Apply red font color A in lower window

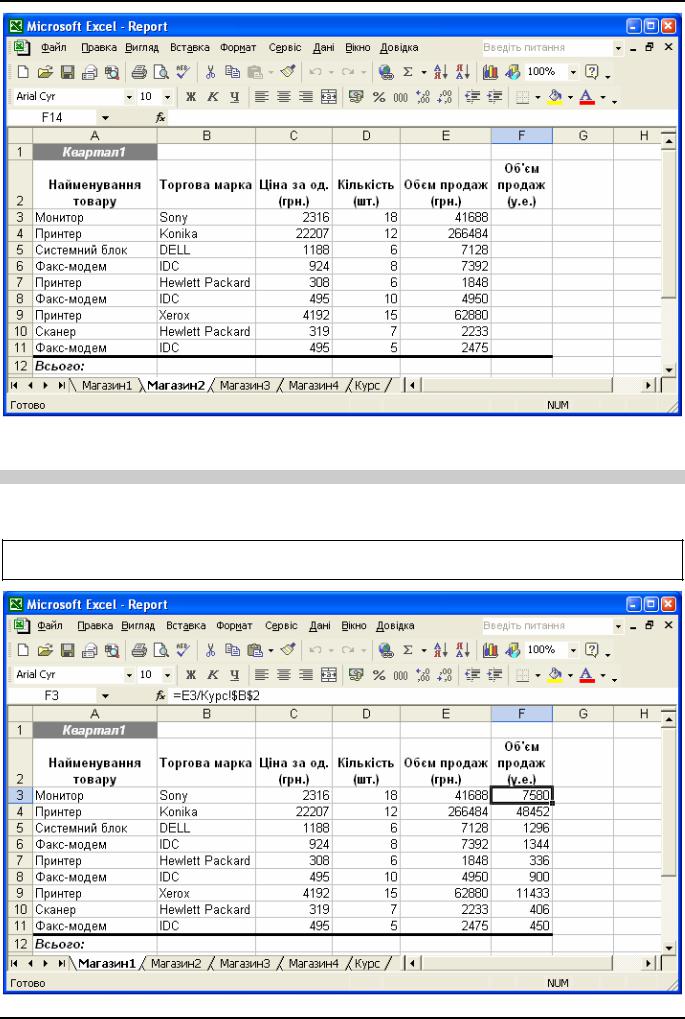pos(587,675)
